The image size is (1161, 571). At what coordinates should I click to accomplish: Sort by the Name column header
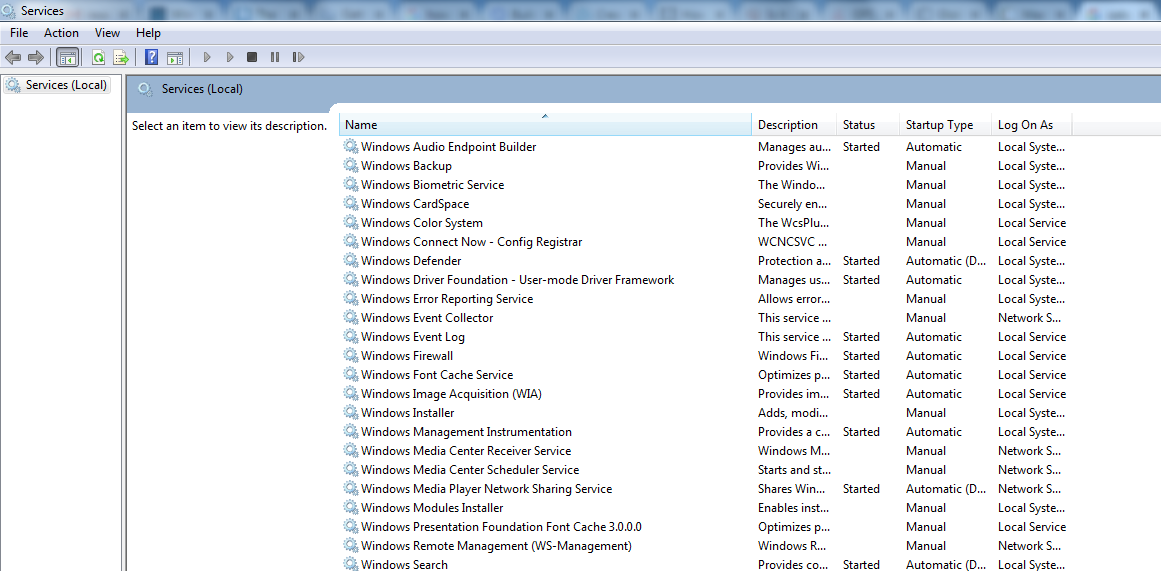546,125
